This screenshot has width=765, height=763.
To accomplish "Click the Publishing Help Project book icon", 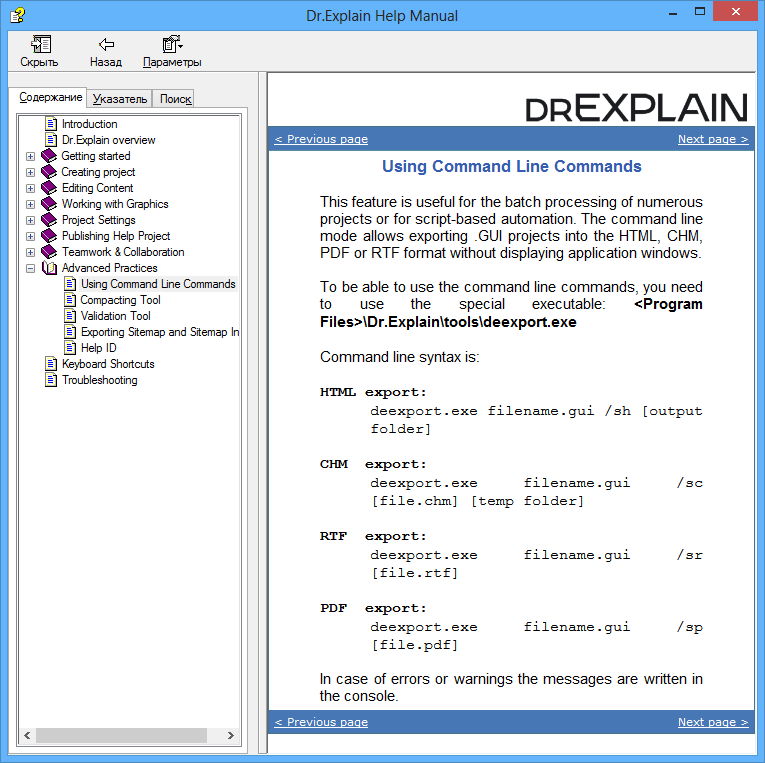I will point(49,236).
